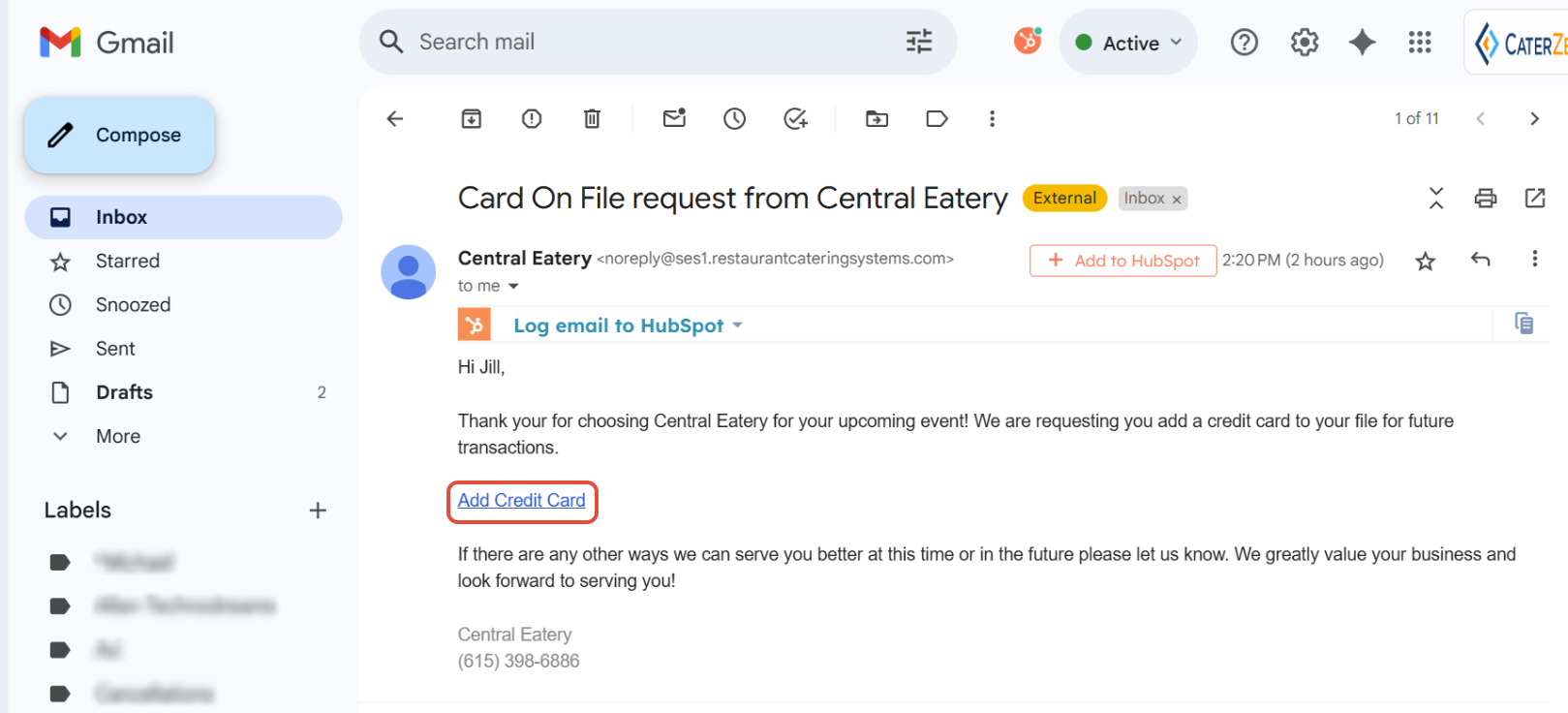
Task: Open the Labels tag icon in toolbar
Action: coord(937,119)
